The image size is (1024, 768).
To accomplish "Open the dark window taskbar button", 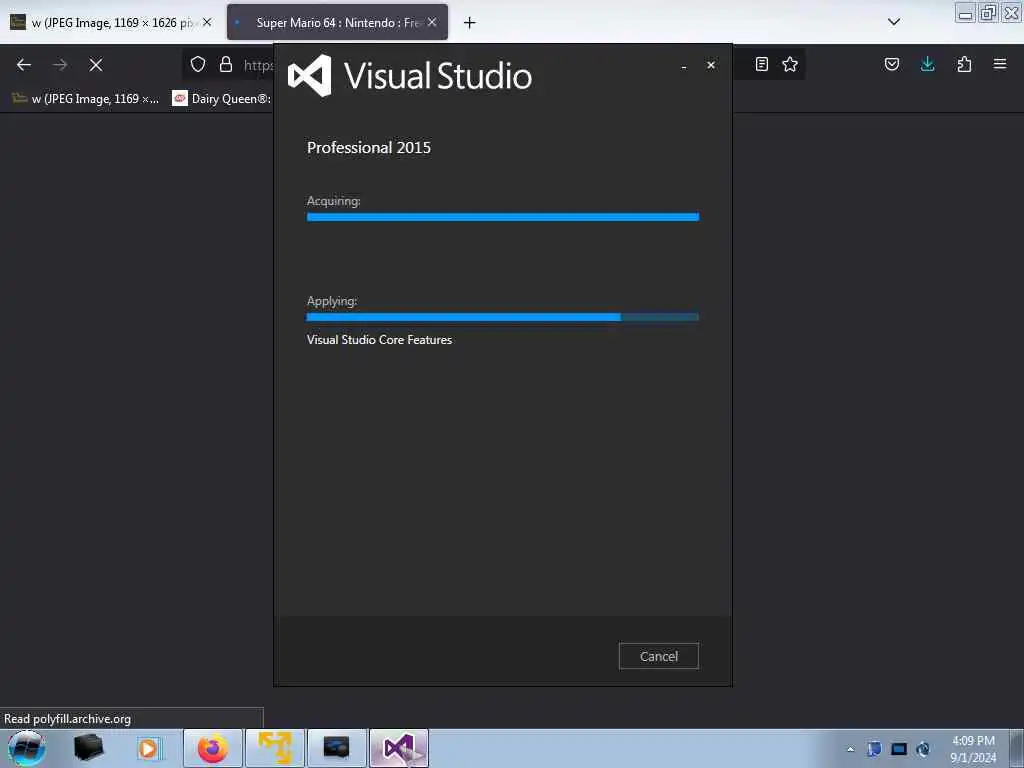I will (337, 748).
